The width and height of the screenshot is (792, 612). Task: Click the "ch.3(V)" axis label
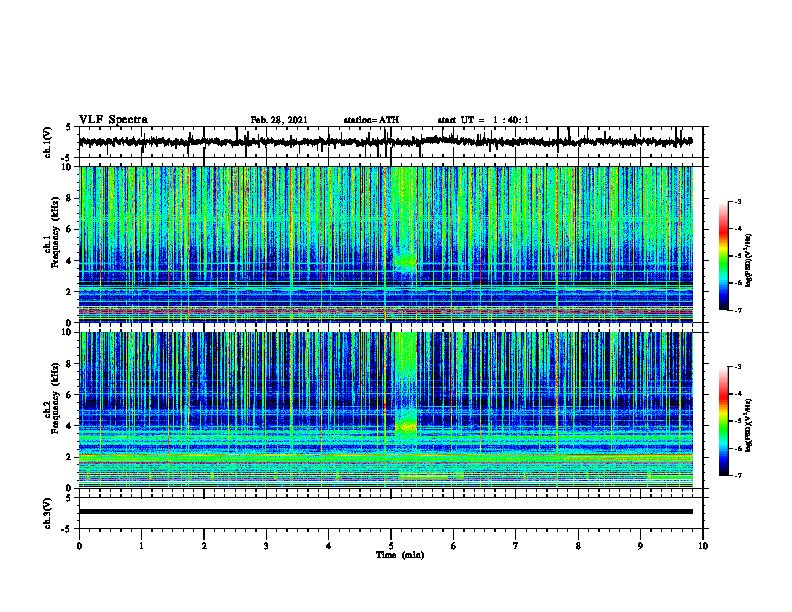47,513
